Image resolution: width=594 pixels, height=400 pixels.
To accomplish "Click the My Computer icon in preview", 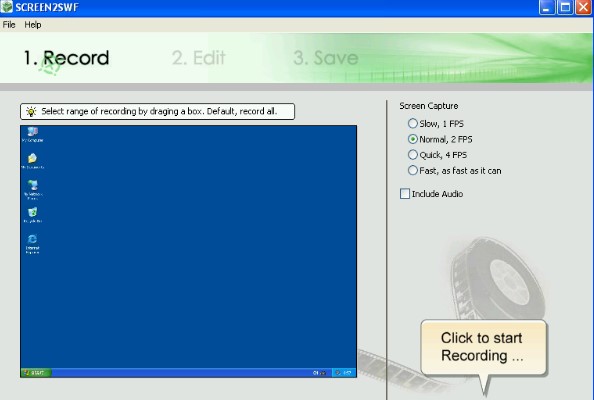I will coord(33,134).
